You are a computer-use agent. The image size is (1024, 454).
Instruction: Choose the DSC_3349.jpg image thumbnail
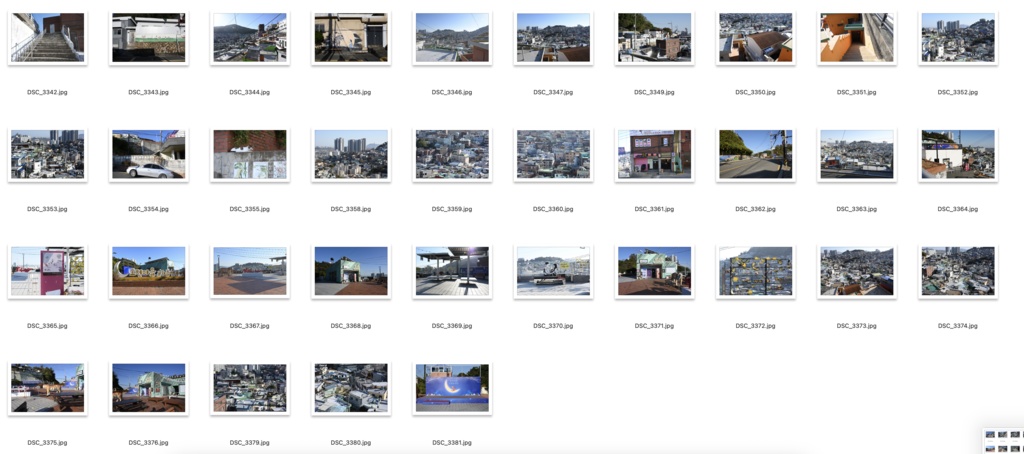pos(654,38)
